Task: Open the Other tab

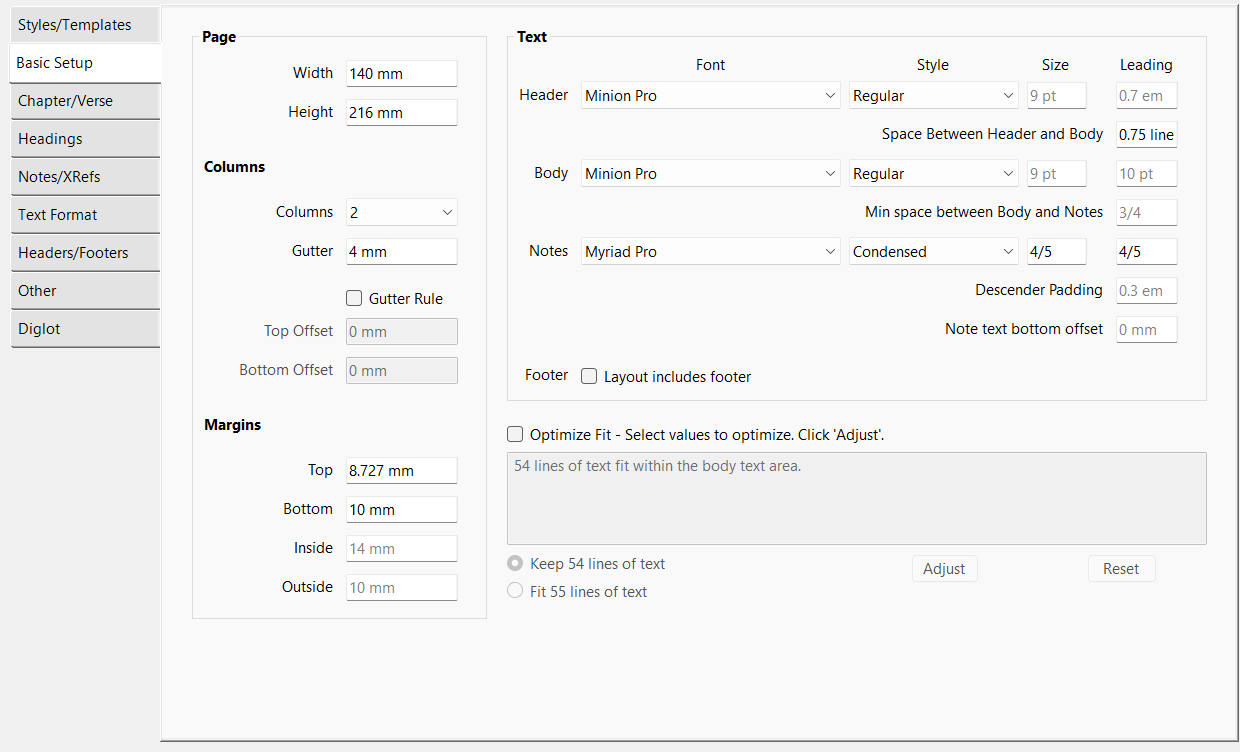Action: 85,291
